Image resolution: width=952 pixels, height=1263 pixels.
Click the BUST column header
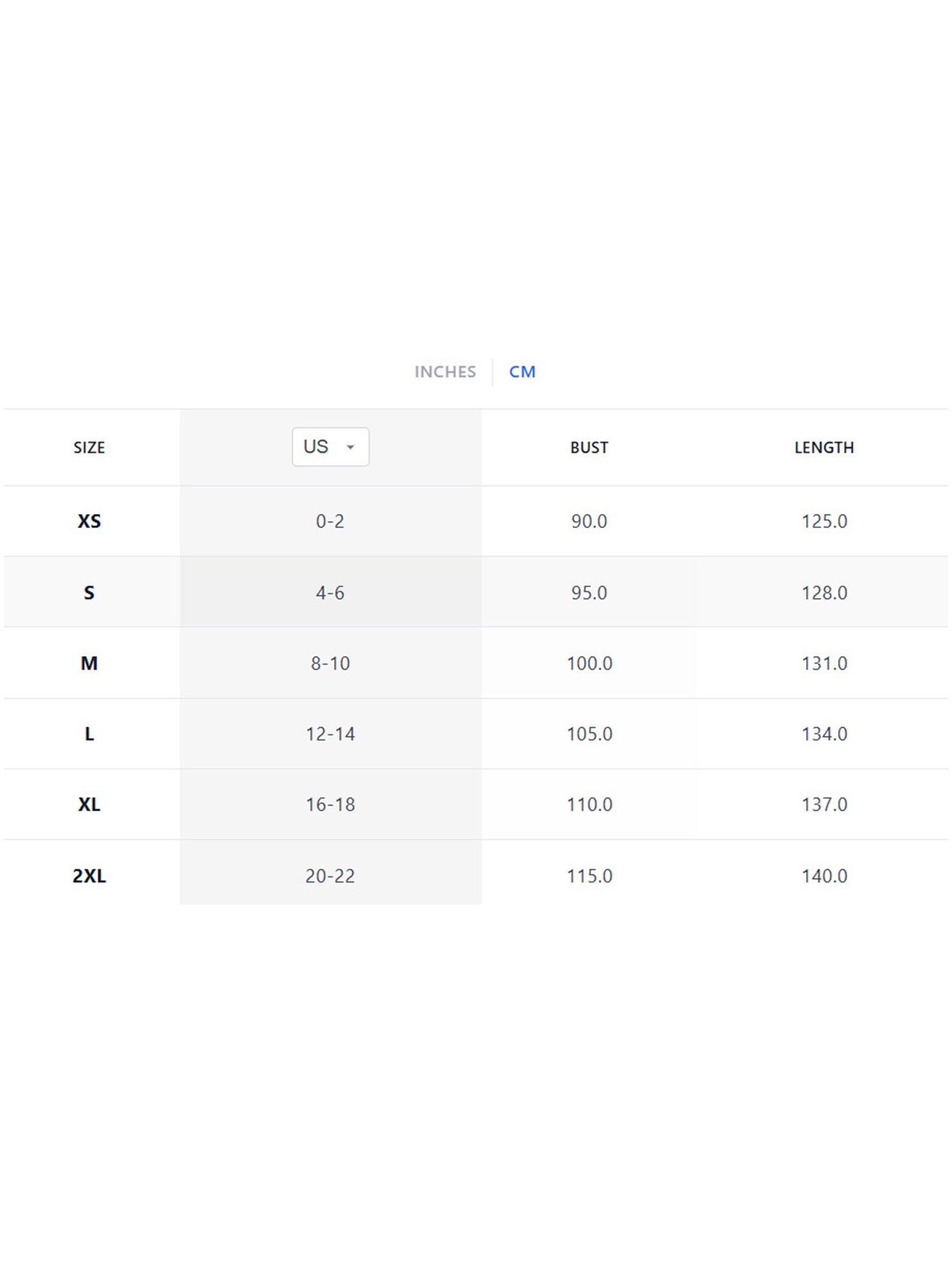(x=589, y=448)
